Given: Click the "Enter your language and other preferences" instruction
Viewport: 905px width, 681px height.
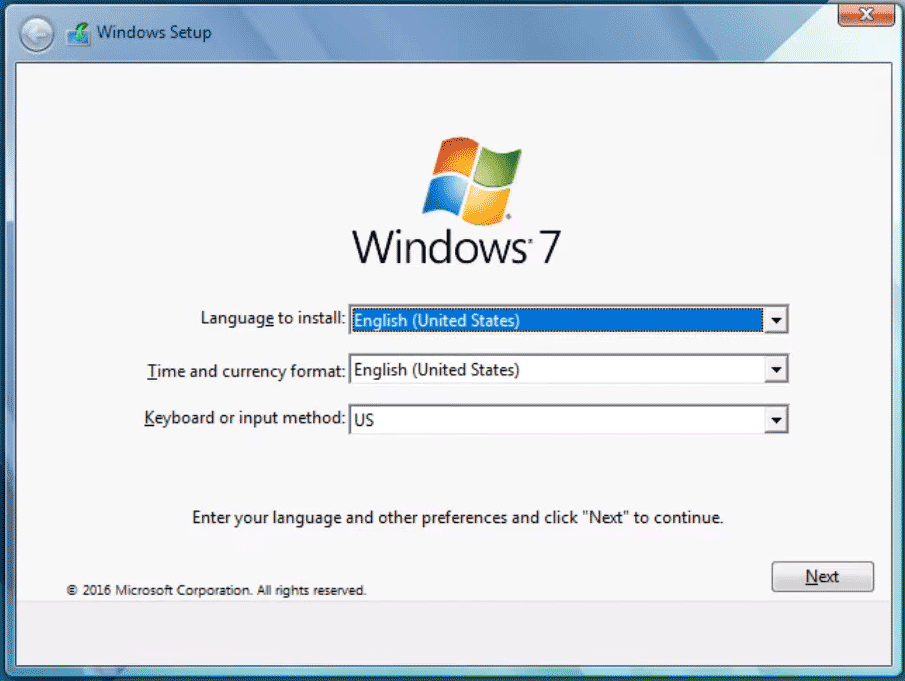Looking at the screenshot, I should pos(457,518).
